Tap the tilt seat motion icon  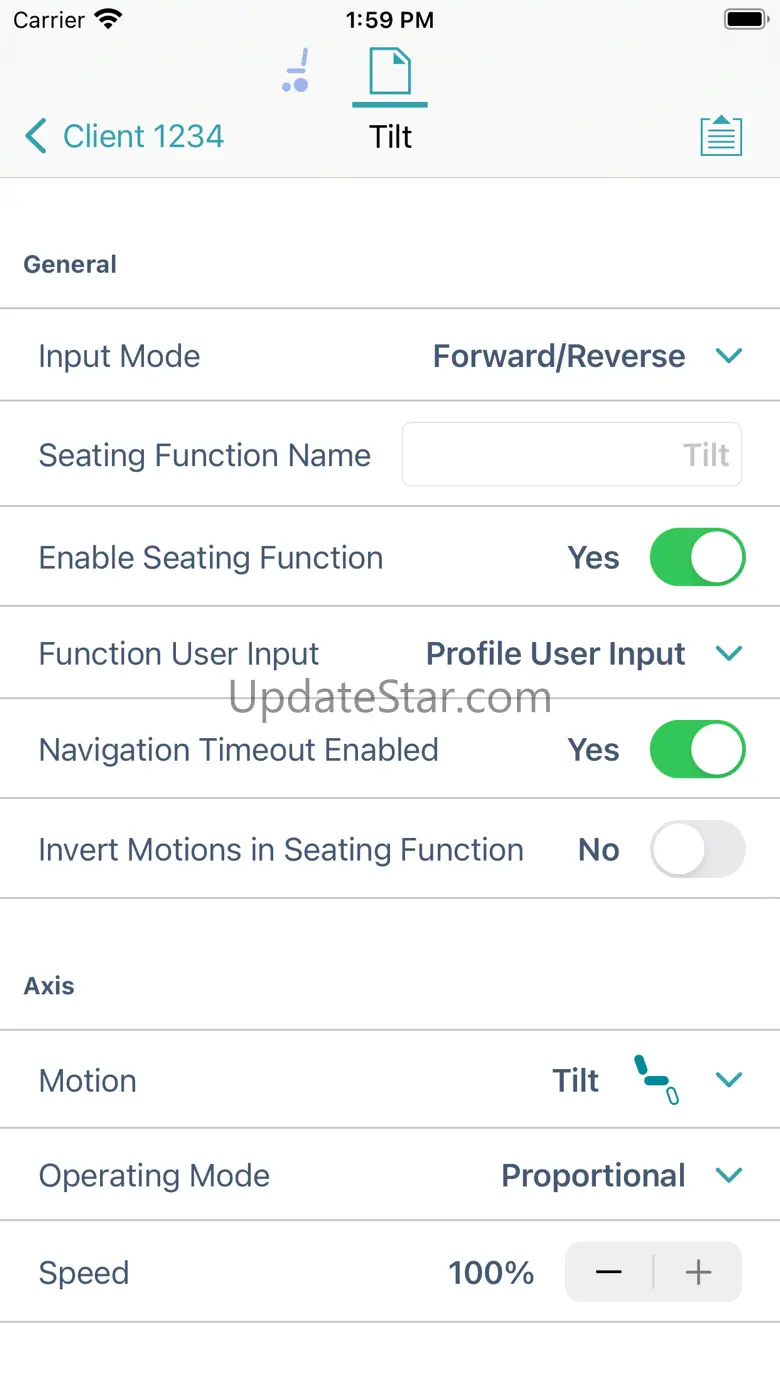click(x=657, y=1080)
